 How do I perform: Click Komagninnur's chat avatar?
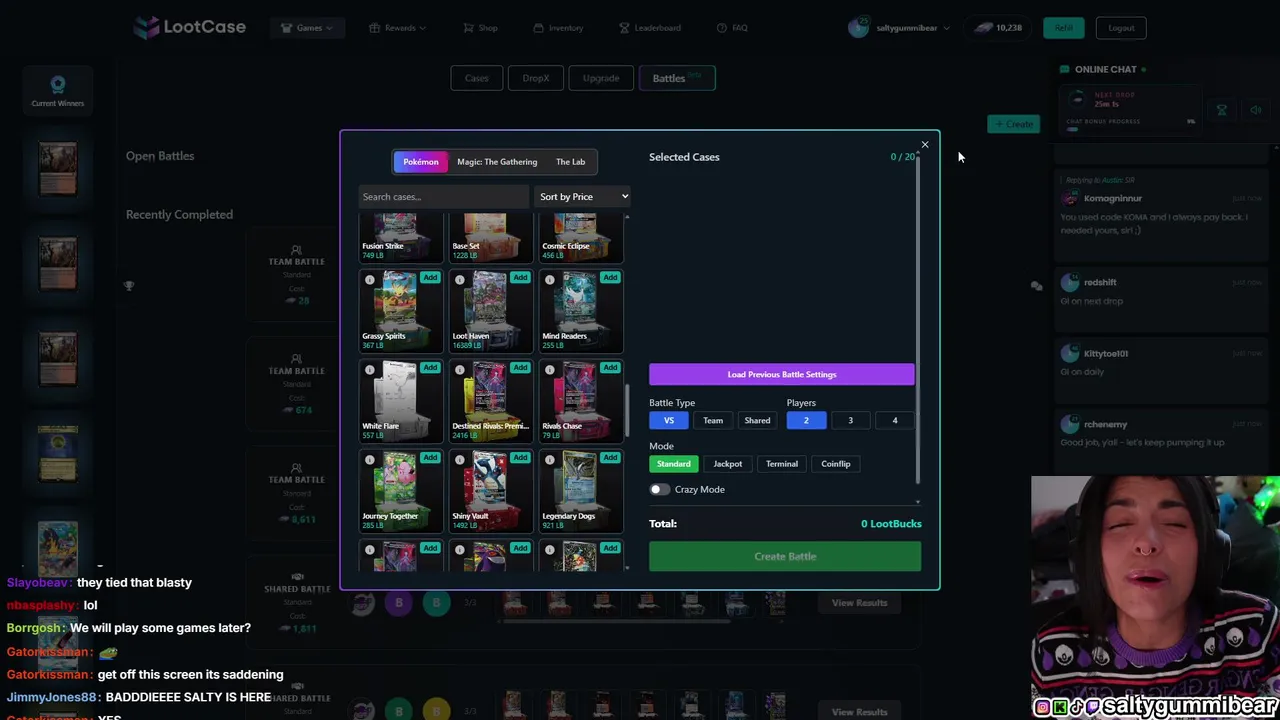click(1070, 198)
